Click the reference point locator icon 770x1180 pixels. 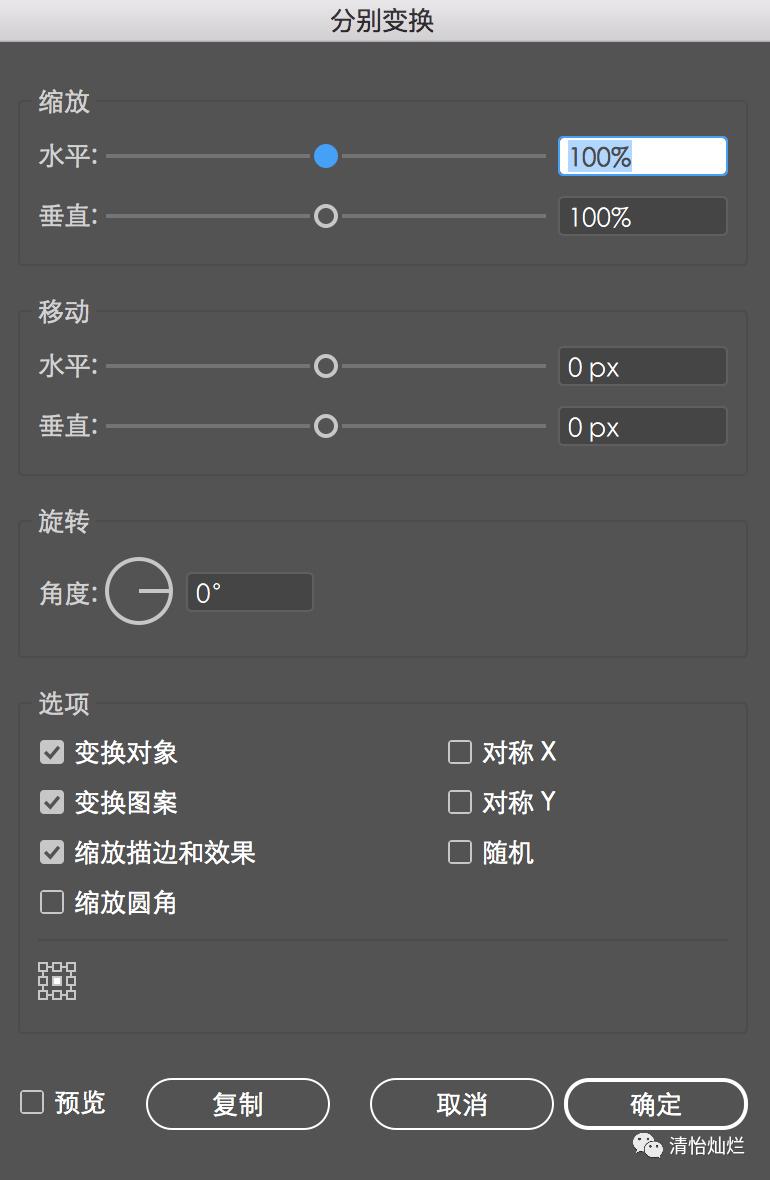coord(57,981)
